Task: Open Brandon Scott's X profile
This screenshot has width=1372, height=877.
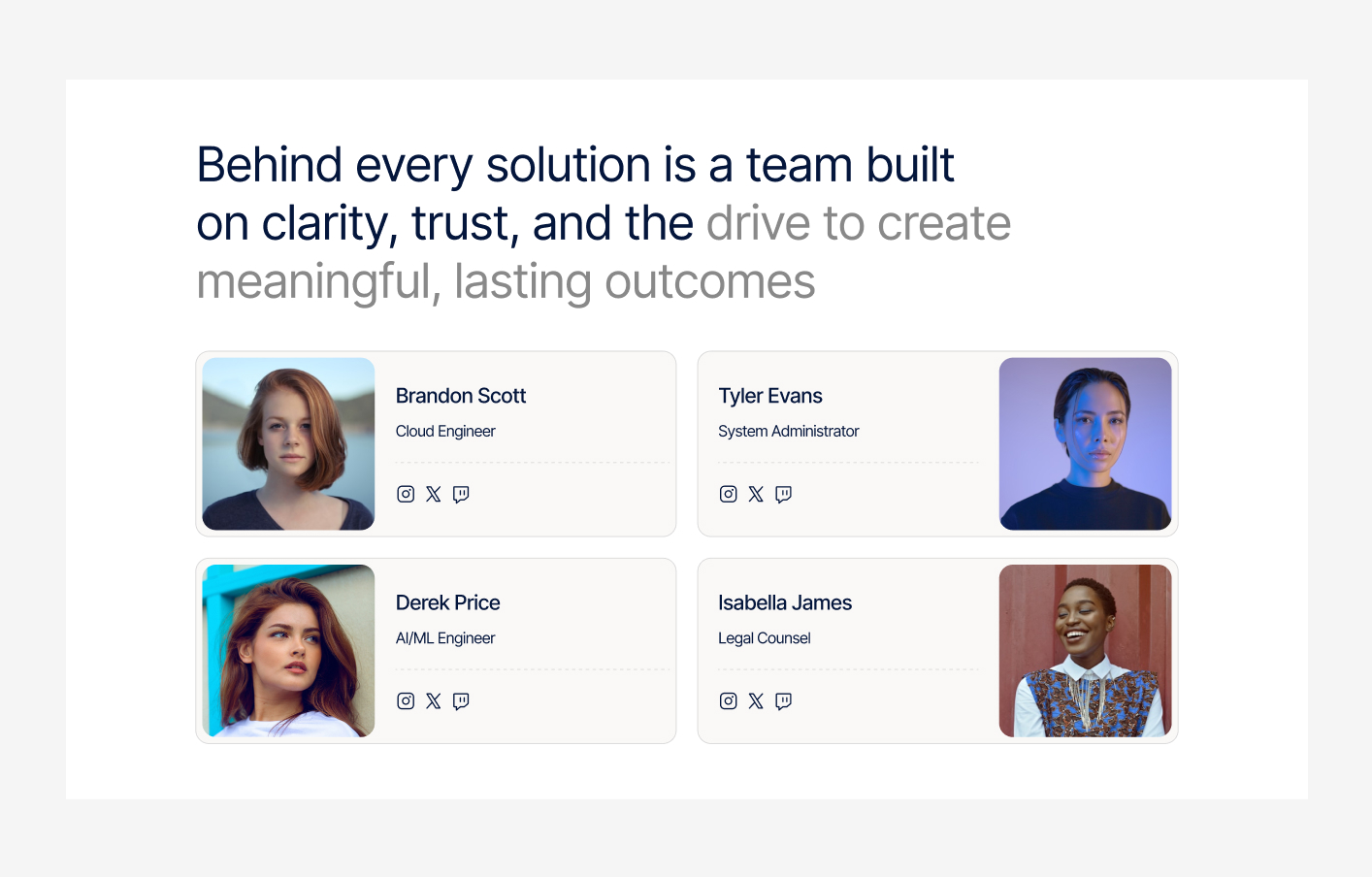Action: [433, 494]
